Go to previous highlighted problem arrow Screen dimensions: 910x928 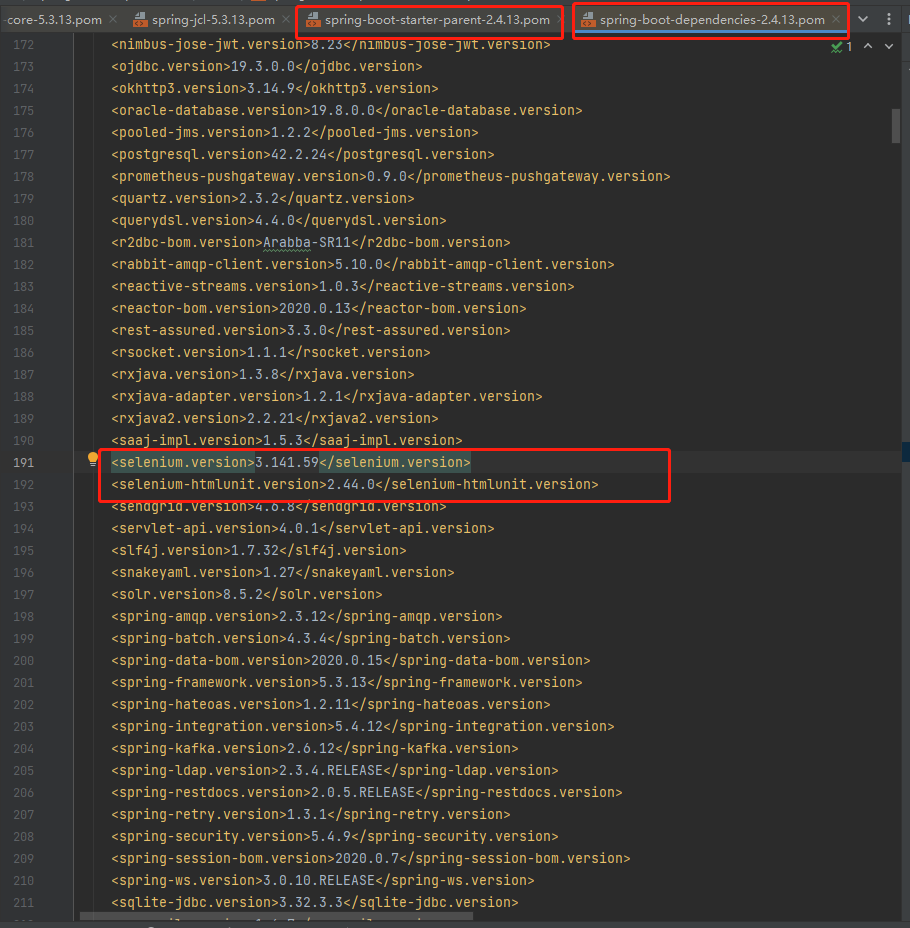[868, 46]
